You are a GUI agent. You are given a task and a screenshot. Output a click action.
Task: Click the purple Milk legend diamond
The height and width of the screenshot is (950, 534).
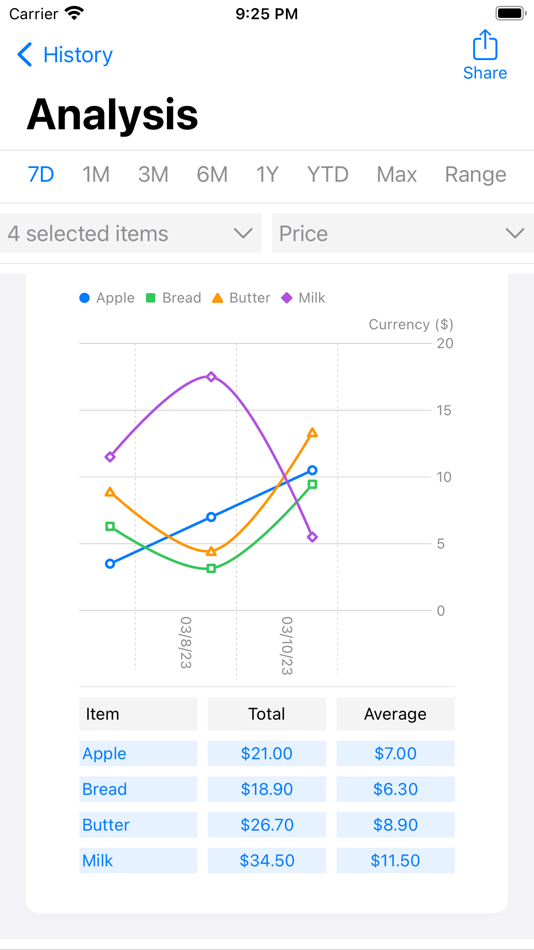(287, 298)
